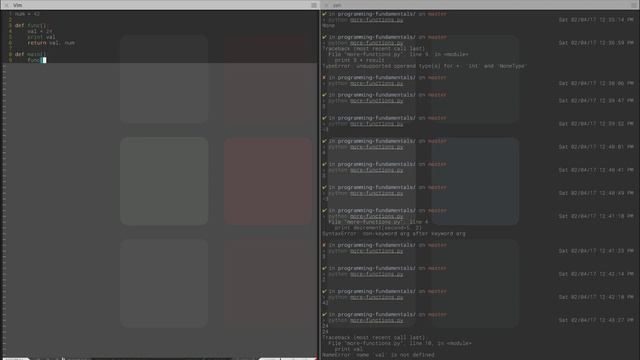Click the SyntaxError non-keyword arg message
The width and height of the screenshot is (640, 360).
point(393,233)
